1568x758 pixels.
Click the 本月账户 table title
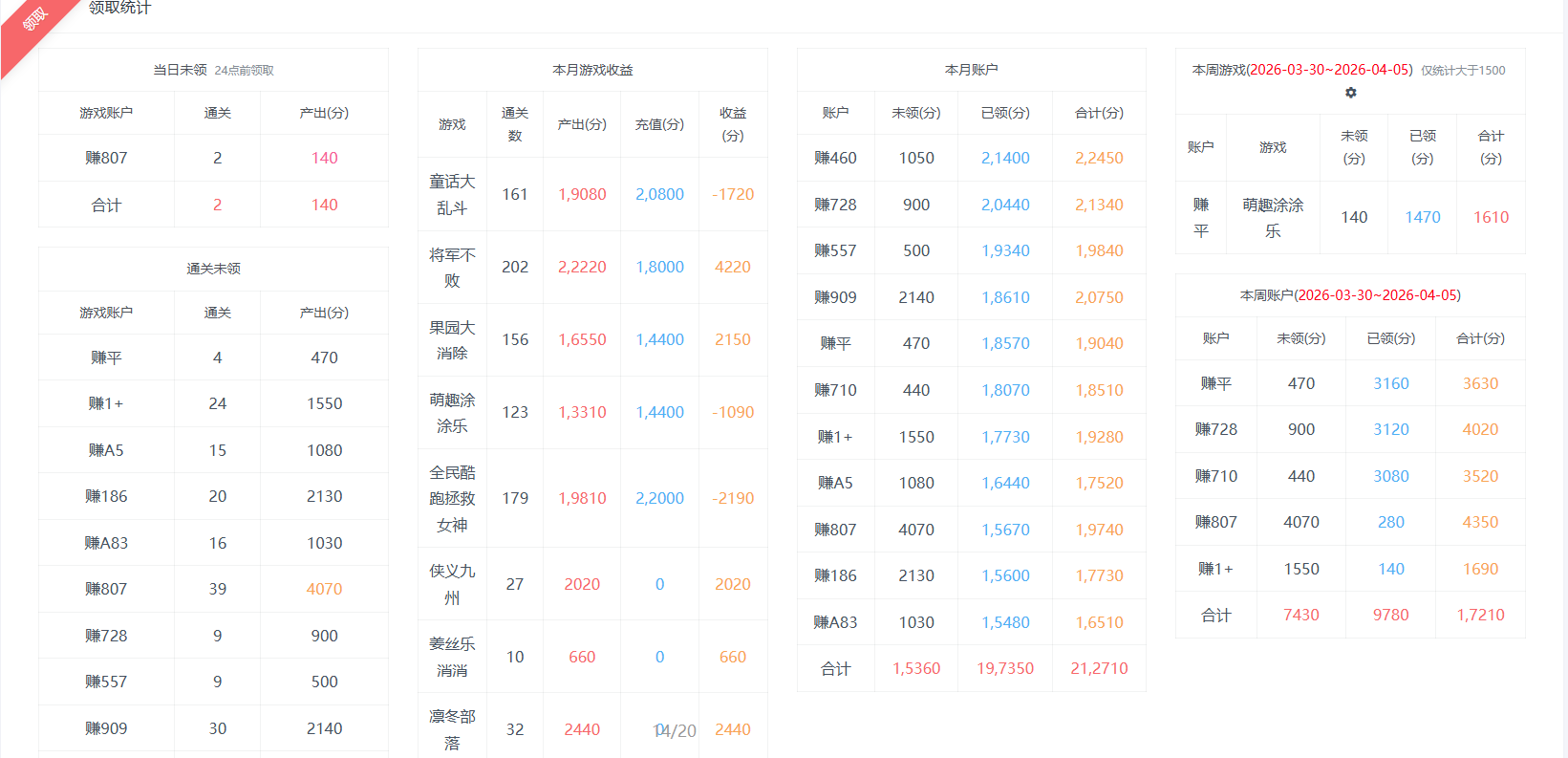tap(971, 70)
